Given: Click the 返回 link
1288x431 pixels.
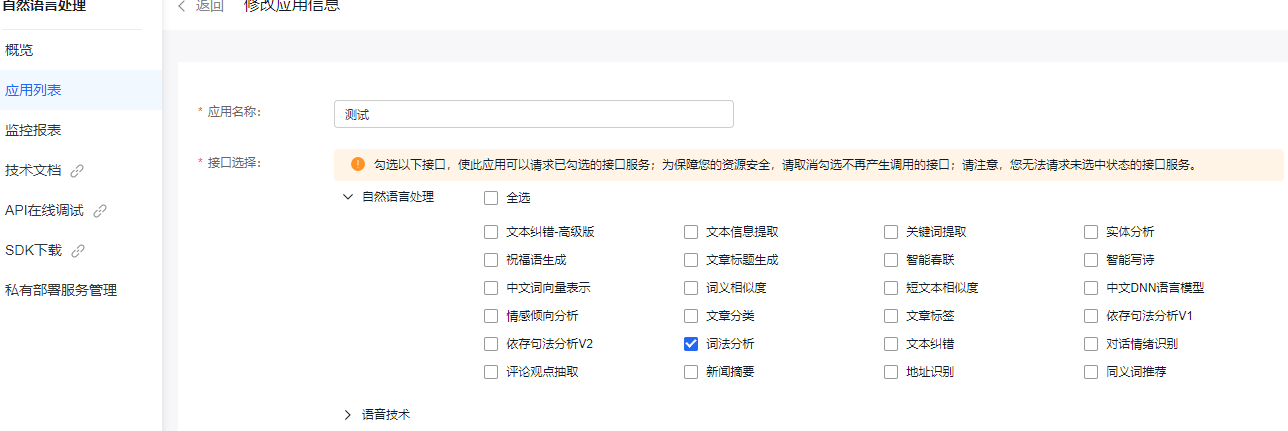Looking at the screenshot, I should (210, 6).
